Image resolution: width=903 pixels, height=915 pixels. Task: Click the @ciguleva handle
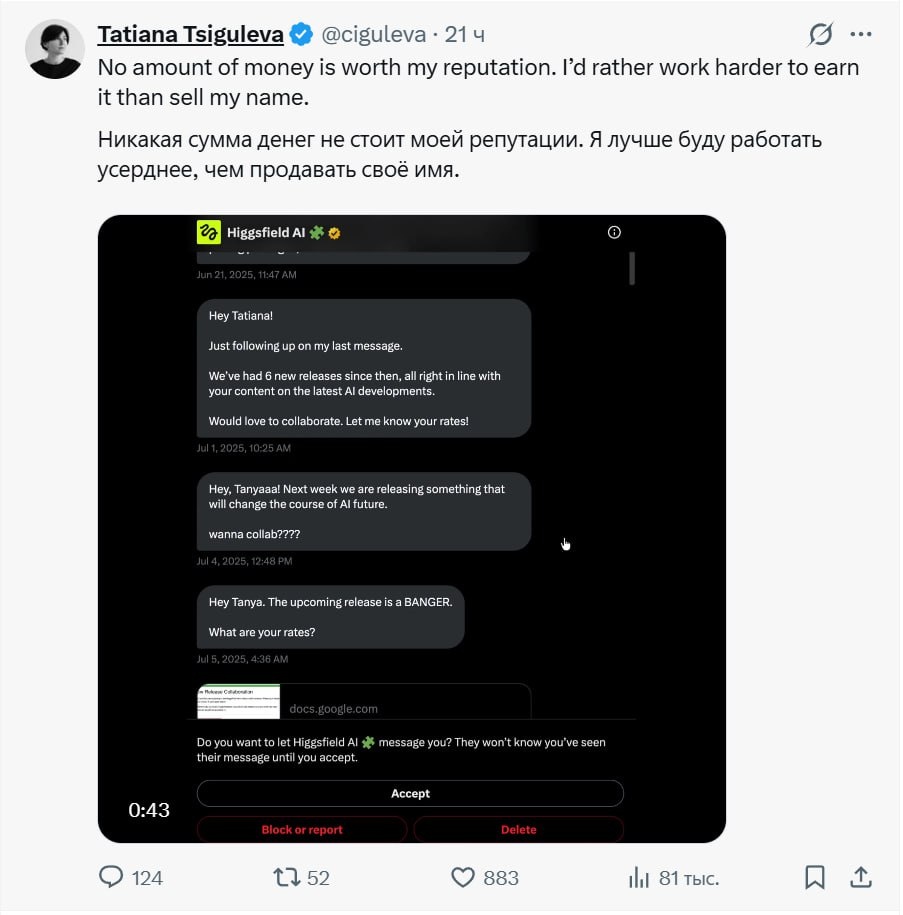(x=374, y=33)
